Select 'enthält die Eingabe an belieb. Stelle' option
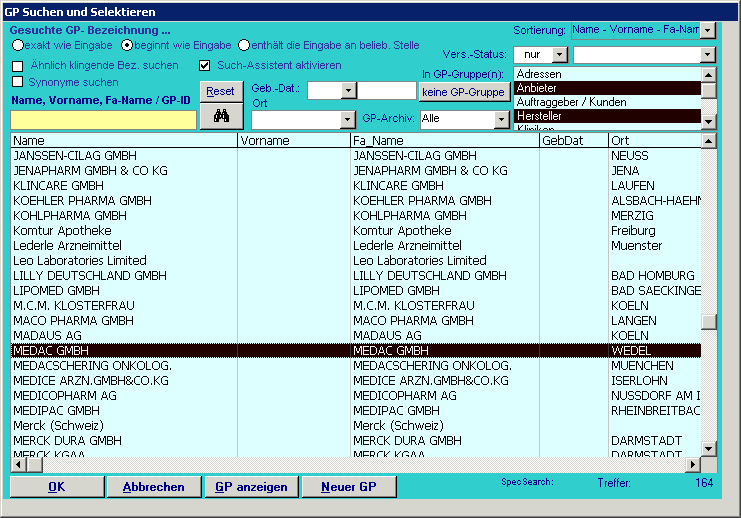 [243, 45]
